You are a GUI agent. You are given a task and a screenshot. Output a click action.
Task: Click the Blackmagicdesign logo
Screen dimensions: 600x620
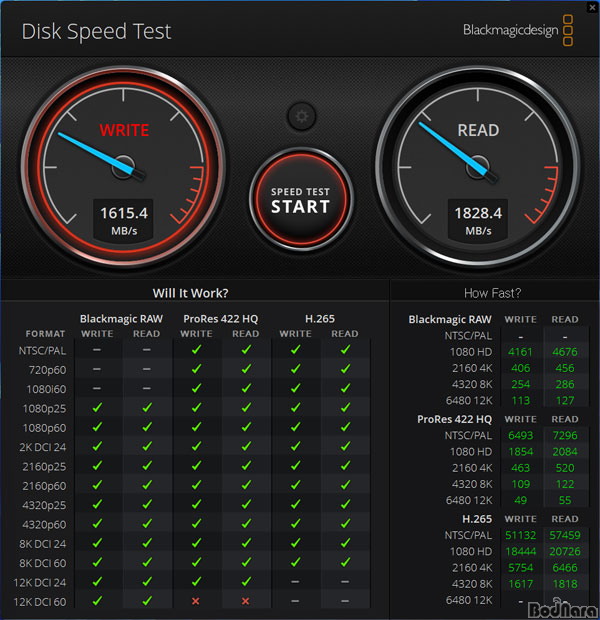tap(518, 30)
